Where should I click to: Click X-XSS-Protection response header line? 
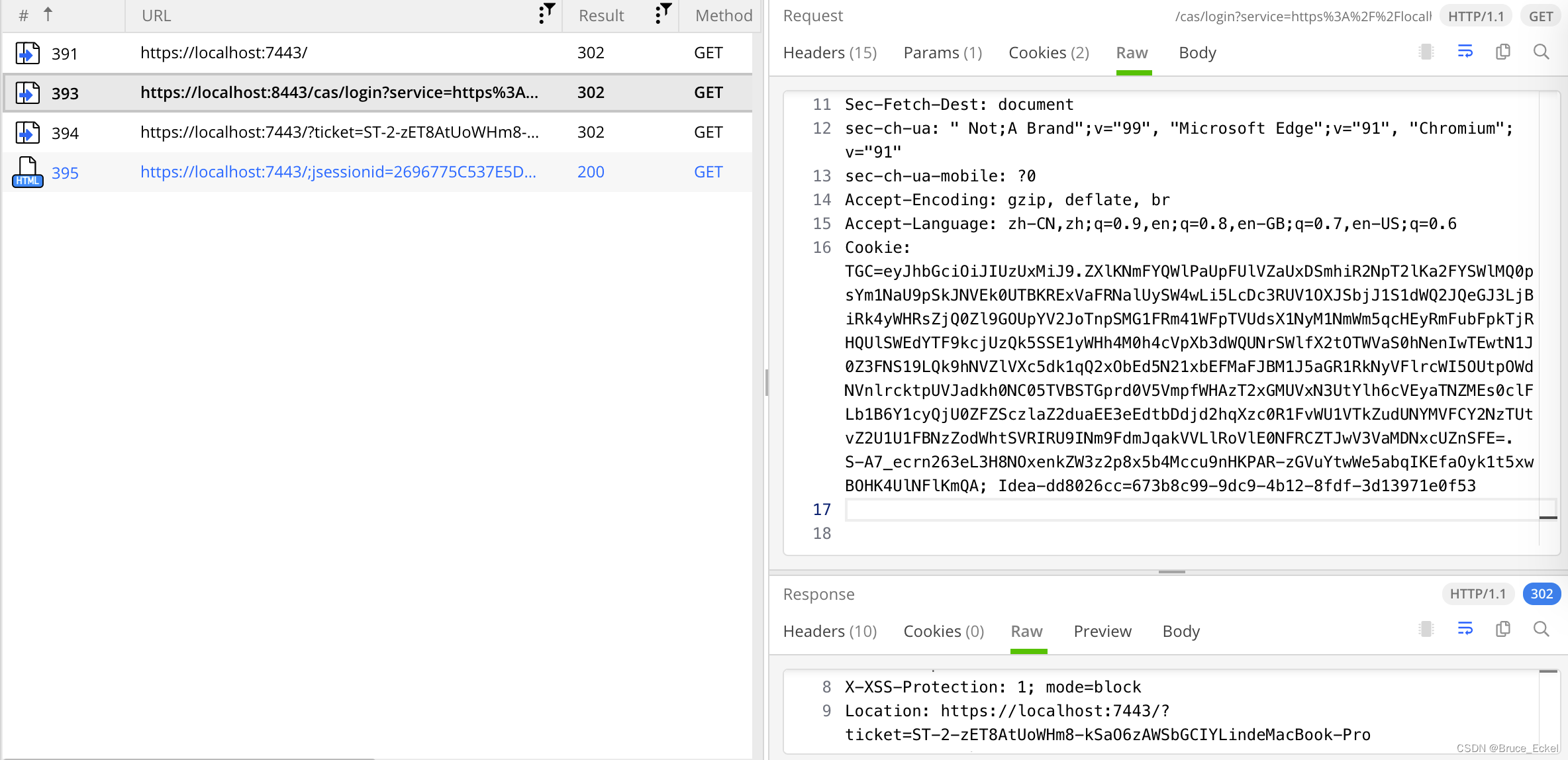[993, 687]
